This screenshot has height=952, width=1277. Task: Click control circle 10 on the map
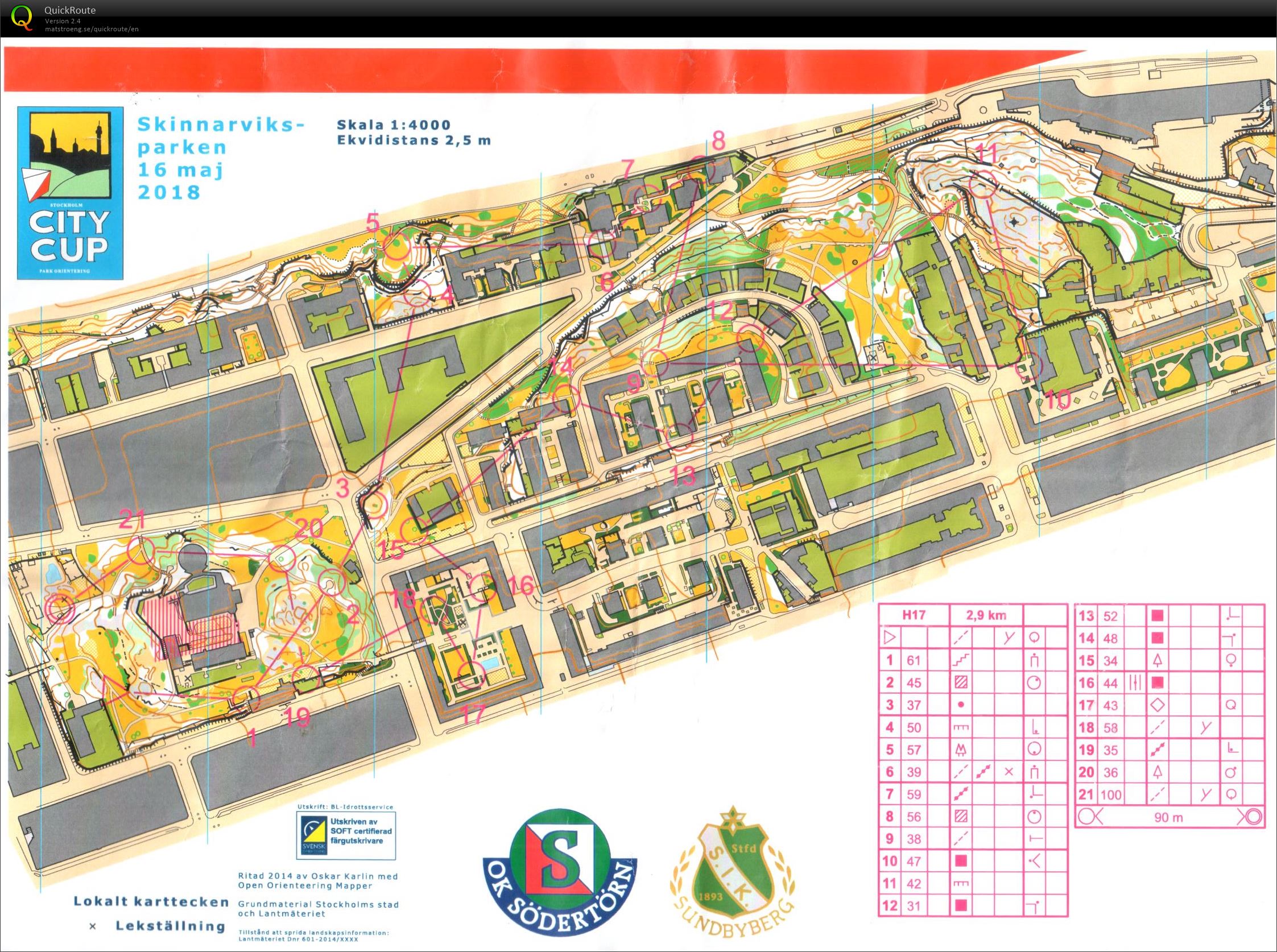pos(1029,366)
